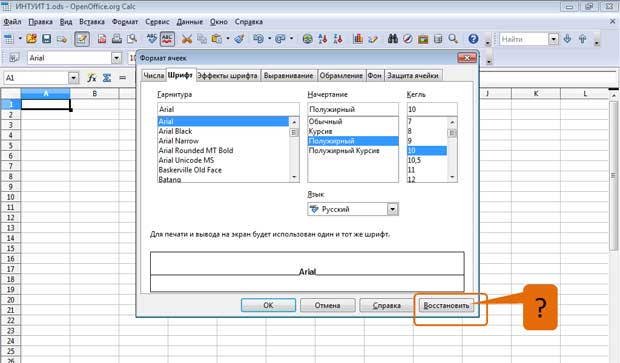Click the Function equals sign icon
This screenshot has height=363, width=620.
123,78
